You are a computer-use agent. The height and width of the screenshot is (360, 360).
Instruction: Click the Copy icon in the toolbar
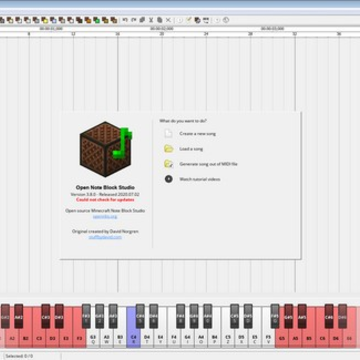point(142,20)
